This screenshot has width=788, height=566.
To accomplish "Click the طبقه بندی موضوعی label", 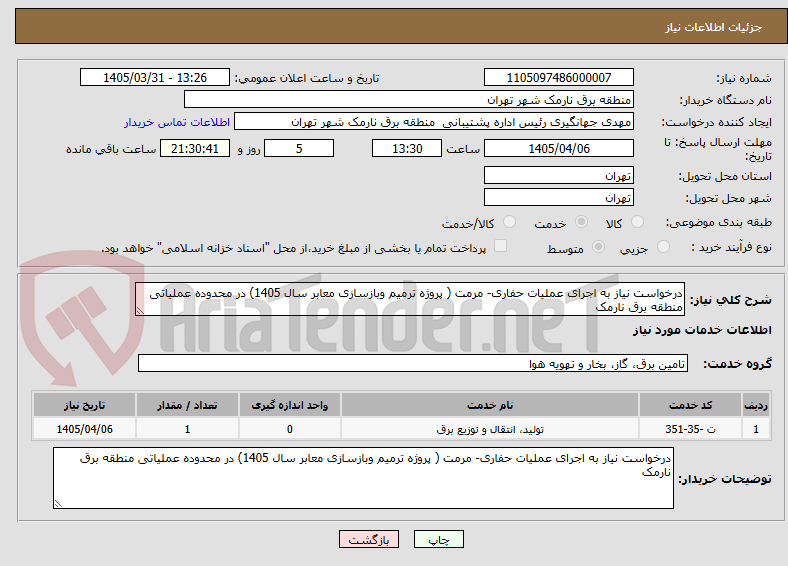I will pyautogui.click(x=719, y=222).
